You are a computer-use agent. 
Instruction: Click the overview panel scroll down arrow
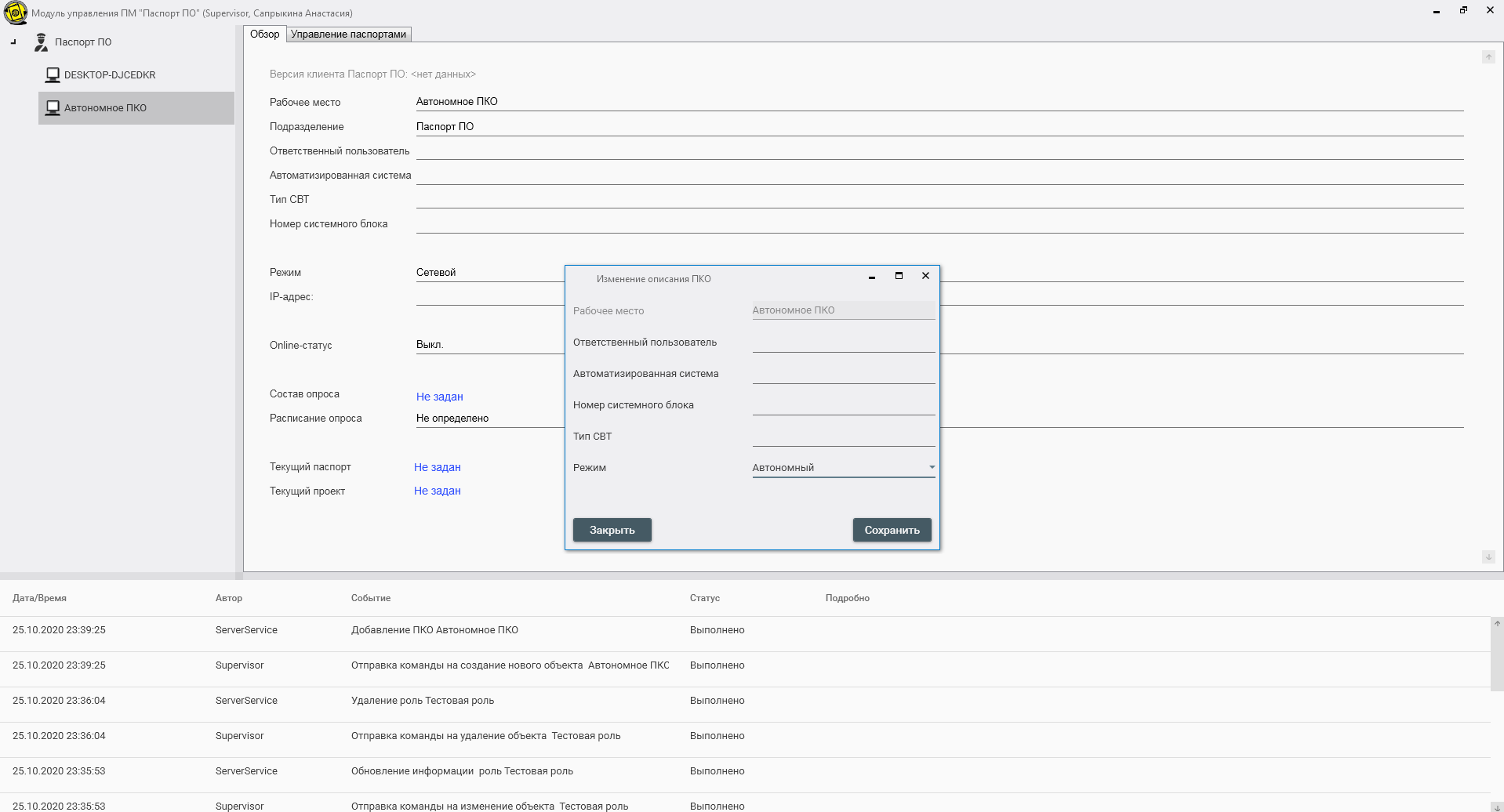point(1488,557)
